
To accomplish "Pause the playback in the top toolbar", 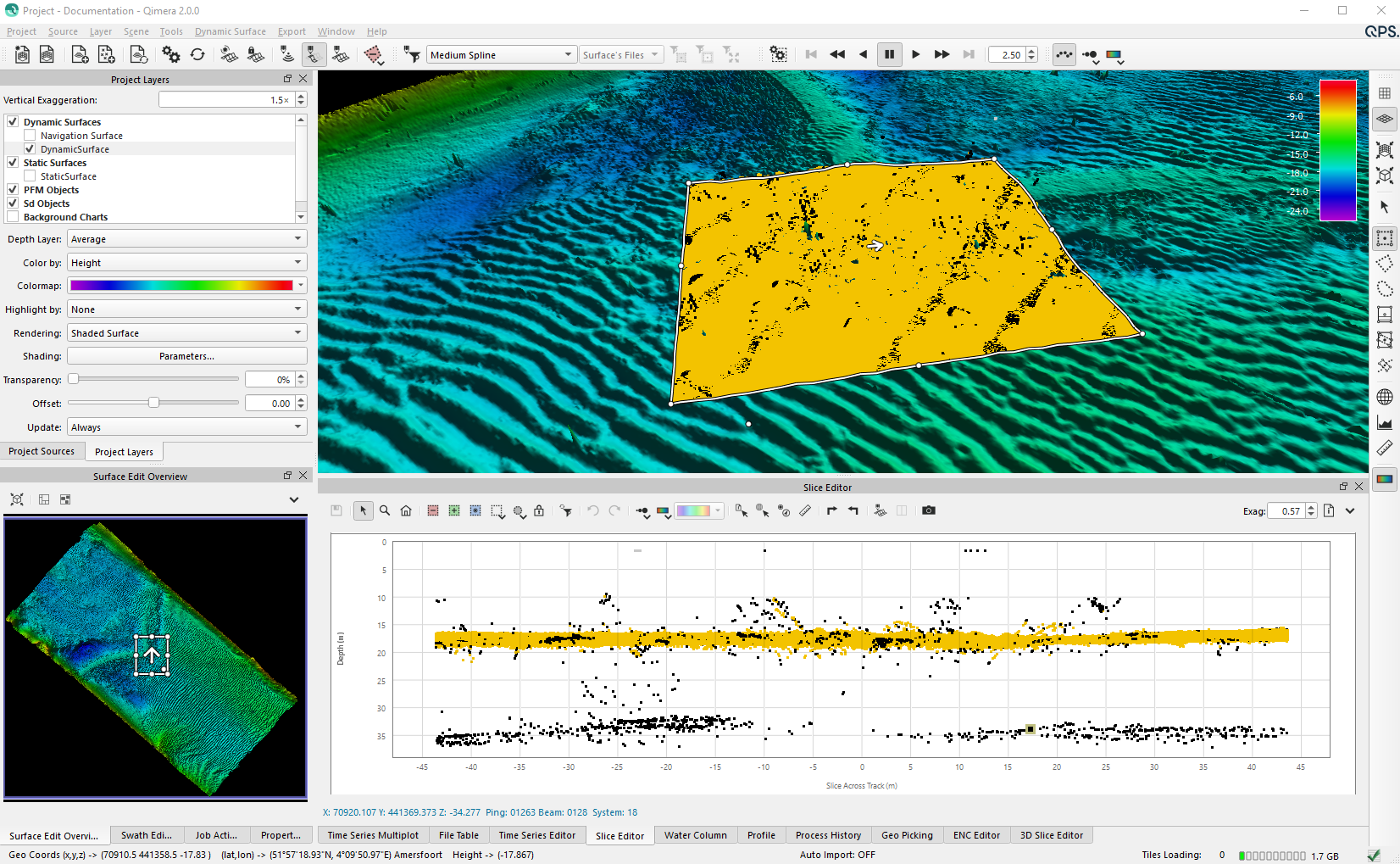I will click(889, 54).
